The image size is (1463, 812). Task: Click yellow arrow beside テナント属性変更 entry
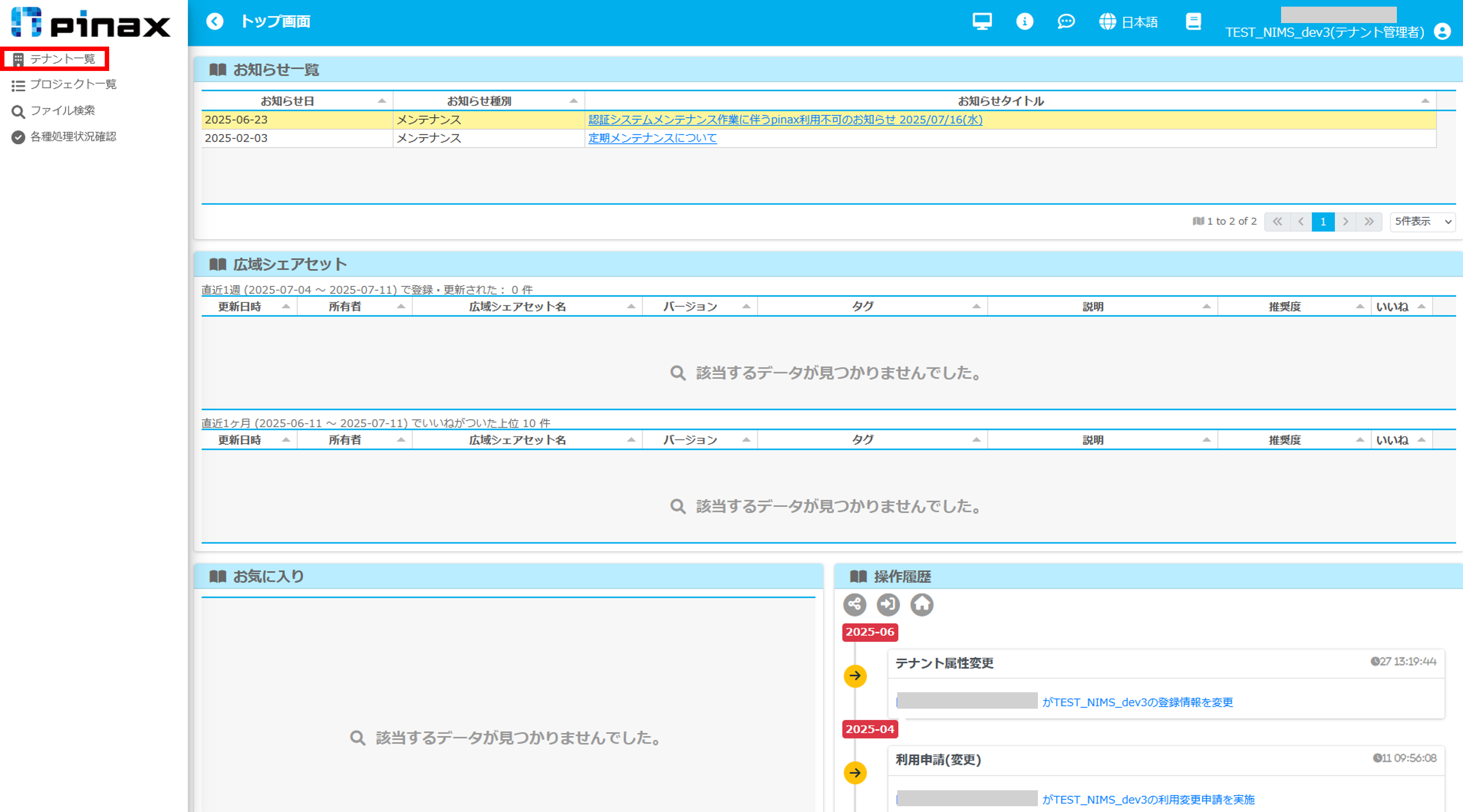click(856, 676)
